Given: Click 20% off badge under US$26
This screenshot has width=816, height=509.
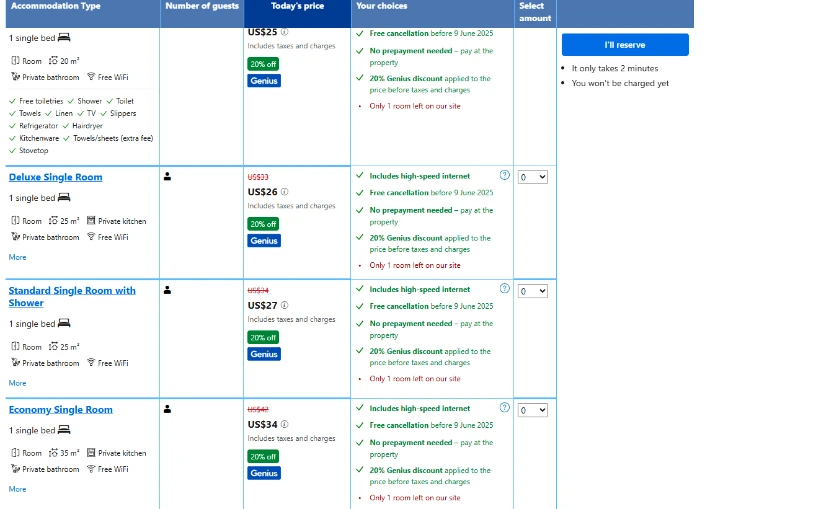Looking at the screenshot, I should pyautogui.click(x=263, y=224).
